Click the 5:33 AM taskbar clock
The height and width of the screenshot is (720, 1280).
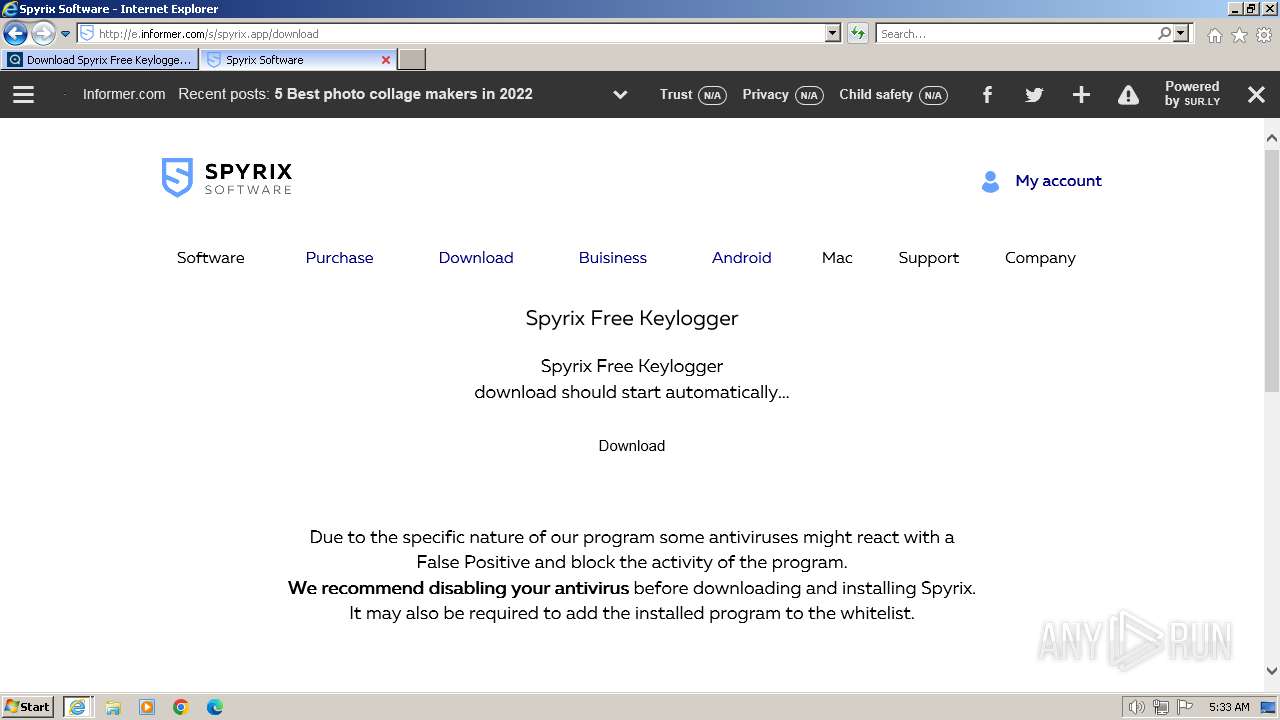pos(1229,707)
